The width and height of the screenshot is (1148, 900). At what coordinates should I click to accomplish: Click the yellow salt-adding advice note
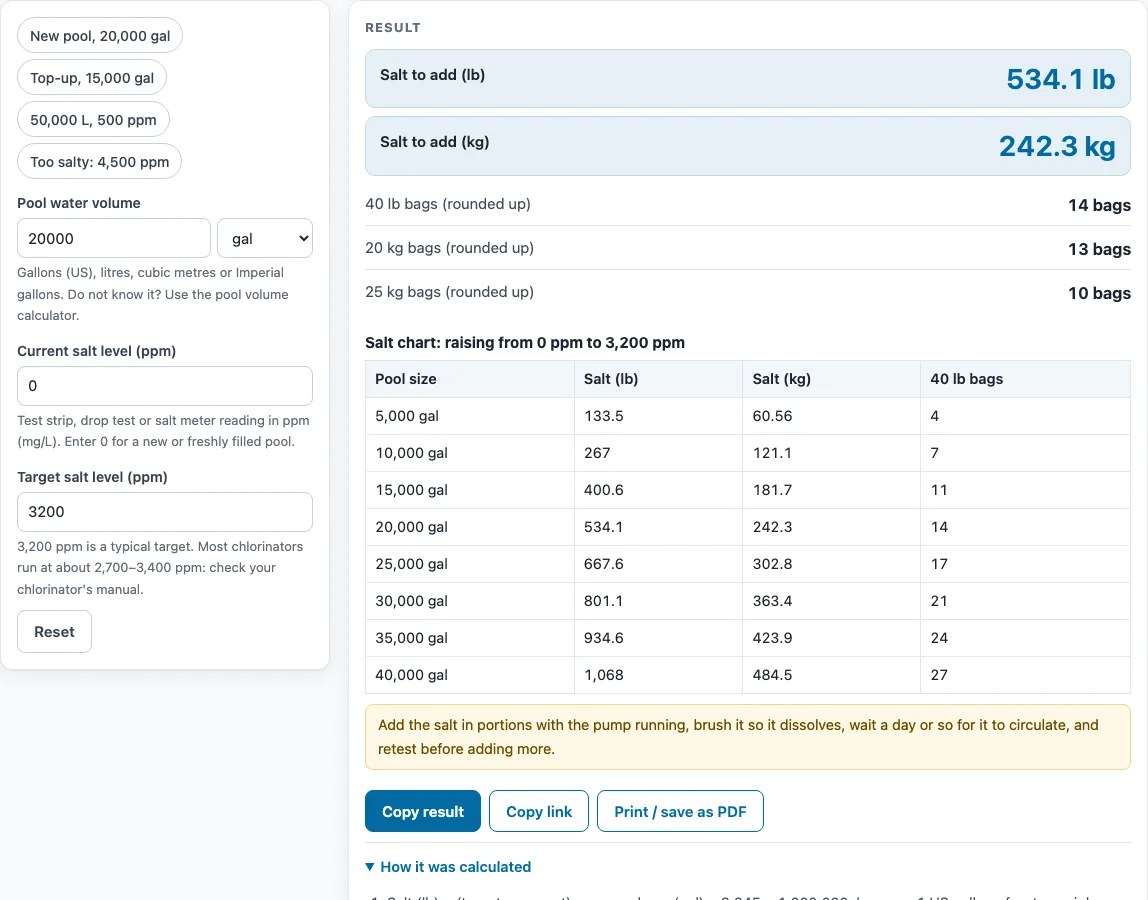(x=748, y=737)
